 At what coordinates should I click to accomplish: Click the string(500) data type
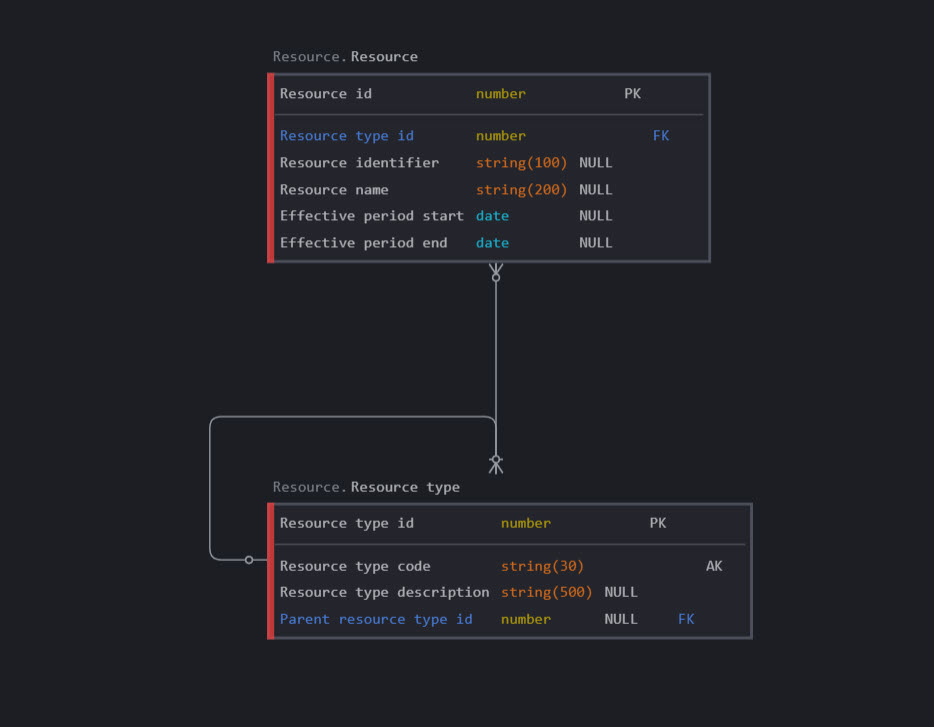pos(546,592)
